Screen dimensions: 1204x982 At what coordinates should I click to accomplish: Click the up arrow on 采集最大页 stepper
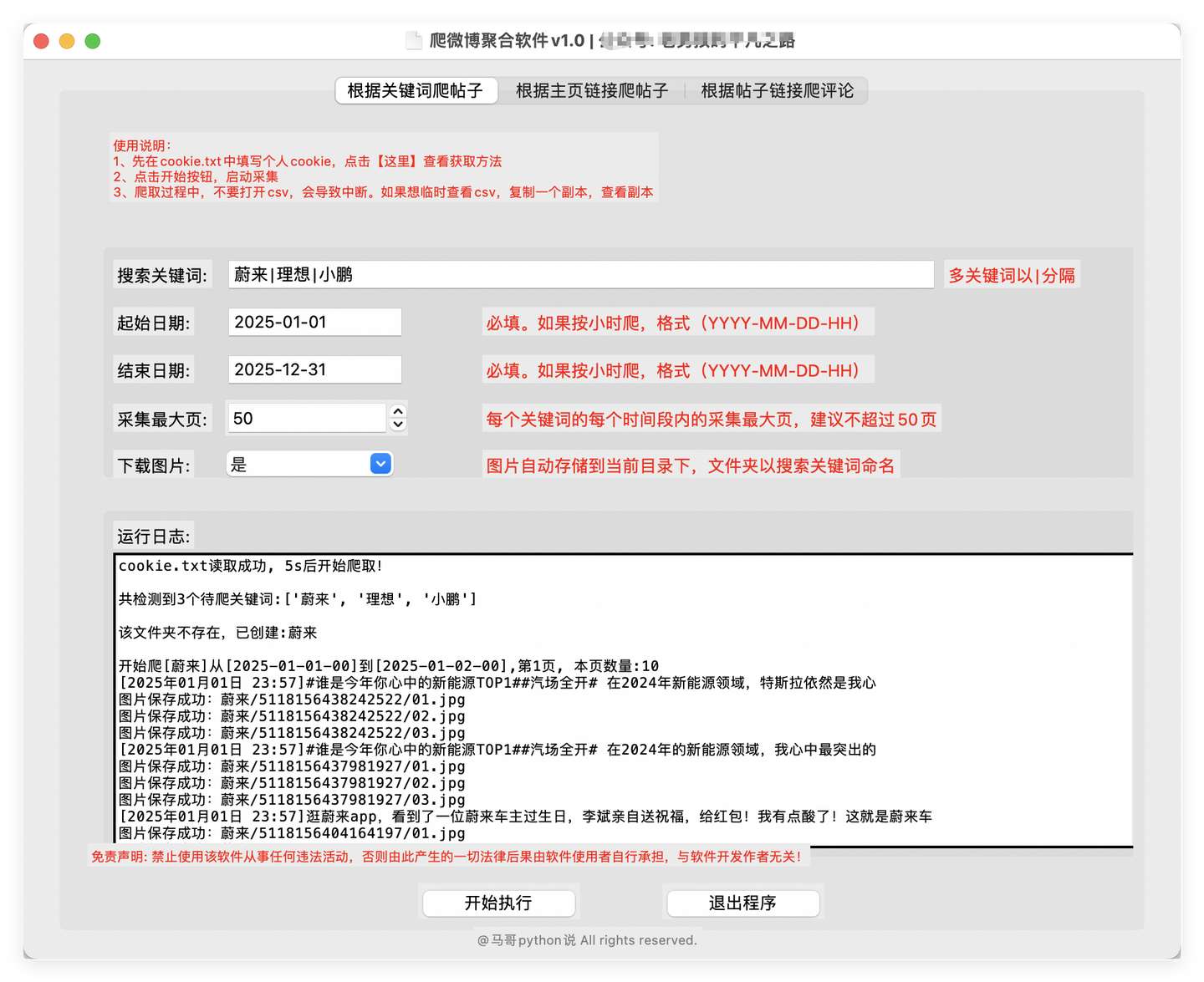click(x=397, y=412)
